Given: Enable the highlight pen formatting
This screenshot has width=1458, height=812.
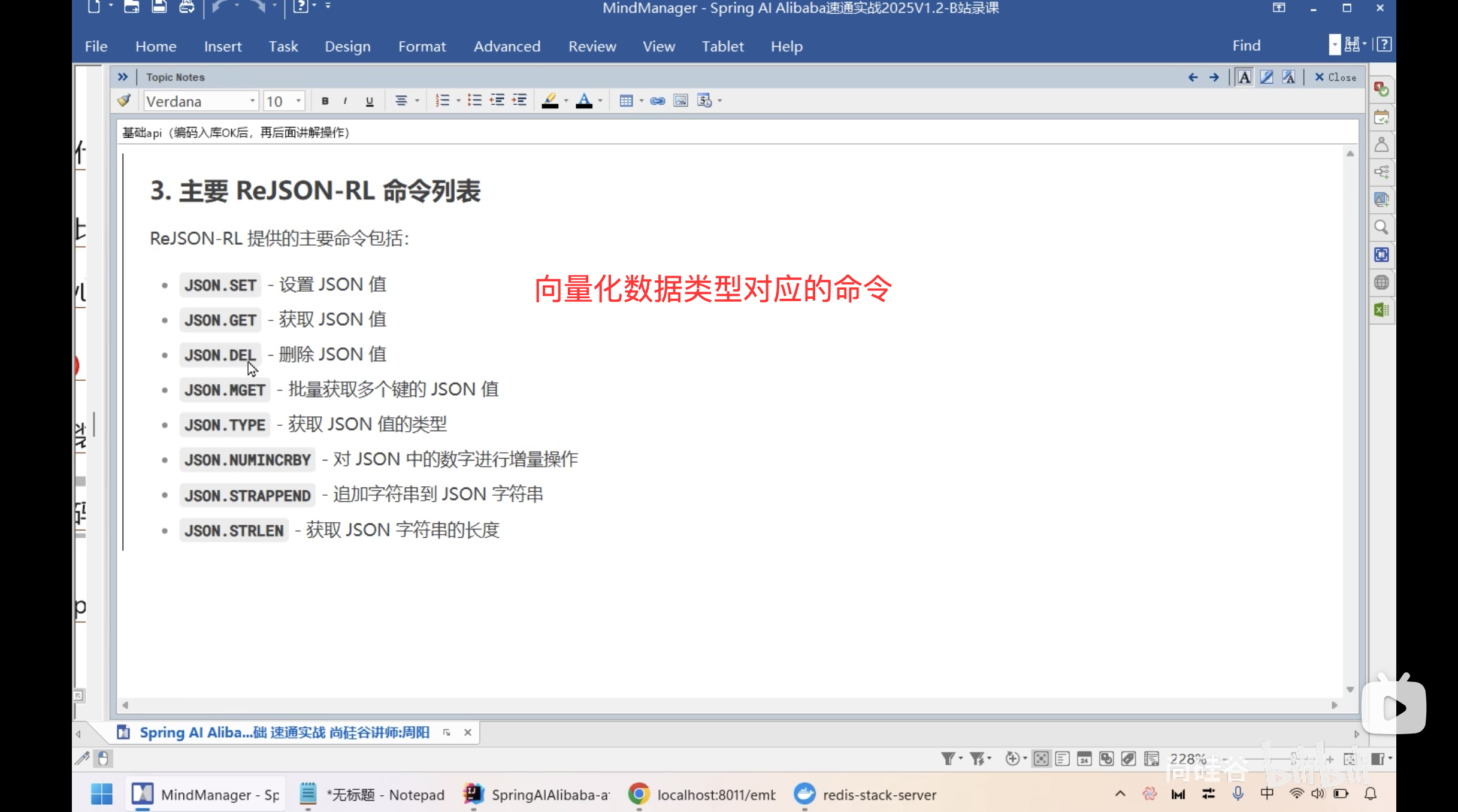Looking at the screenshot, I should pyautogui.click(x=549, y=101).
